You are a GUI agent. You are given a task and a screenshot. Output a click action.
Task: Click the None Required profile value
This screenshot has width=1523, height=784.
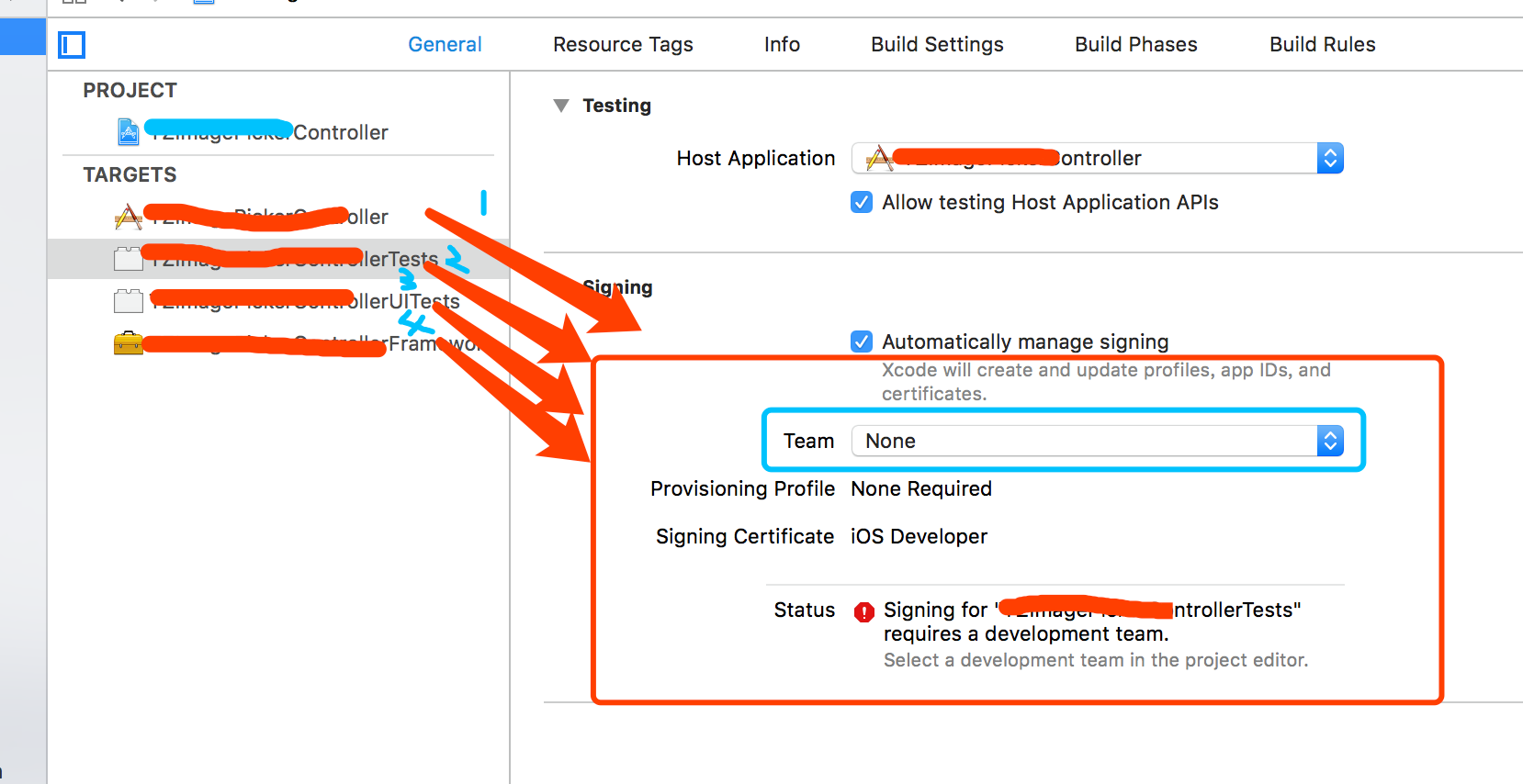(x=921, y=488)
